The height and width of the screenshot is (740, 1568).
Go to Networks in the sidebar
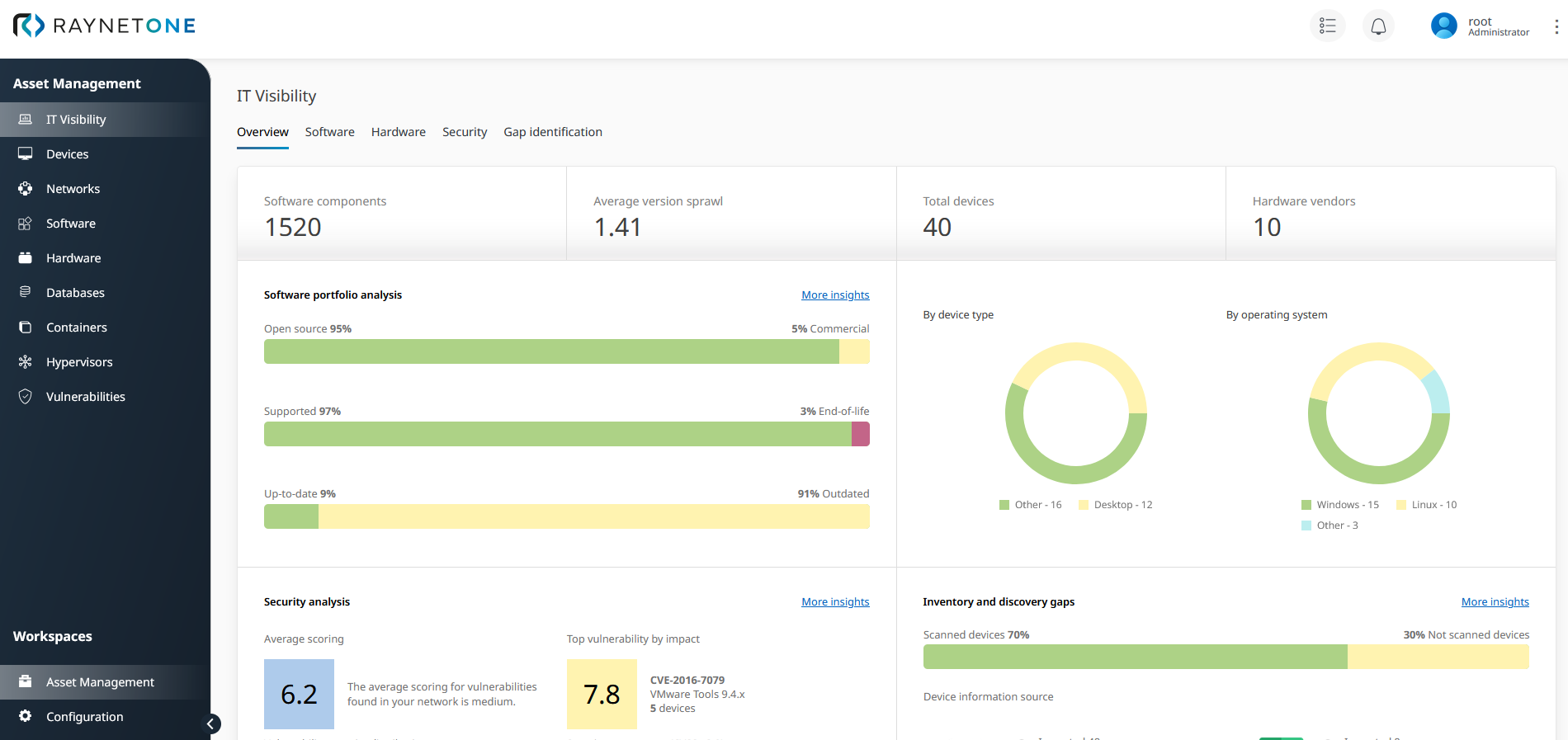click(x=73, y=189)
